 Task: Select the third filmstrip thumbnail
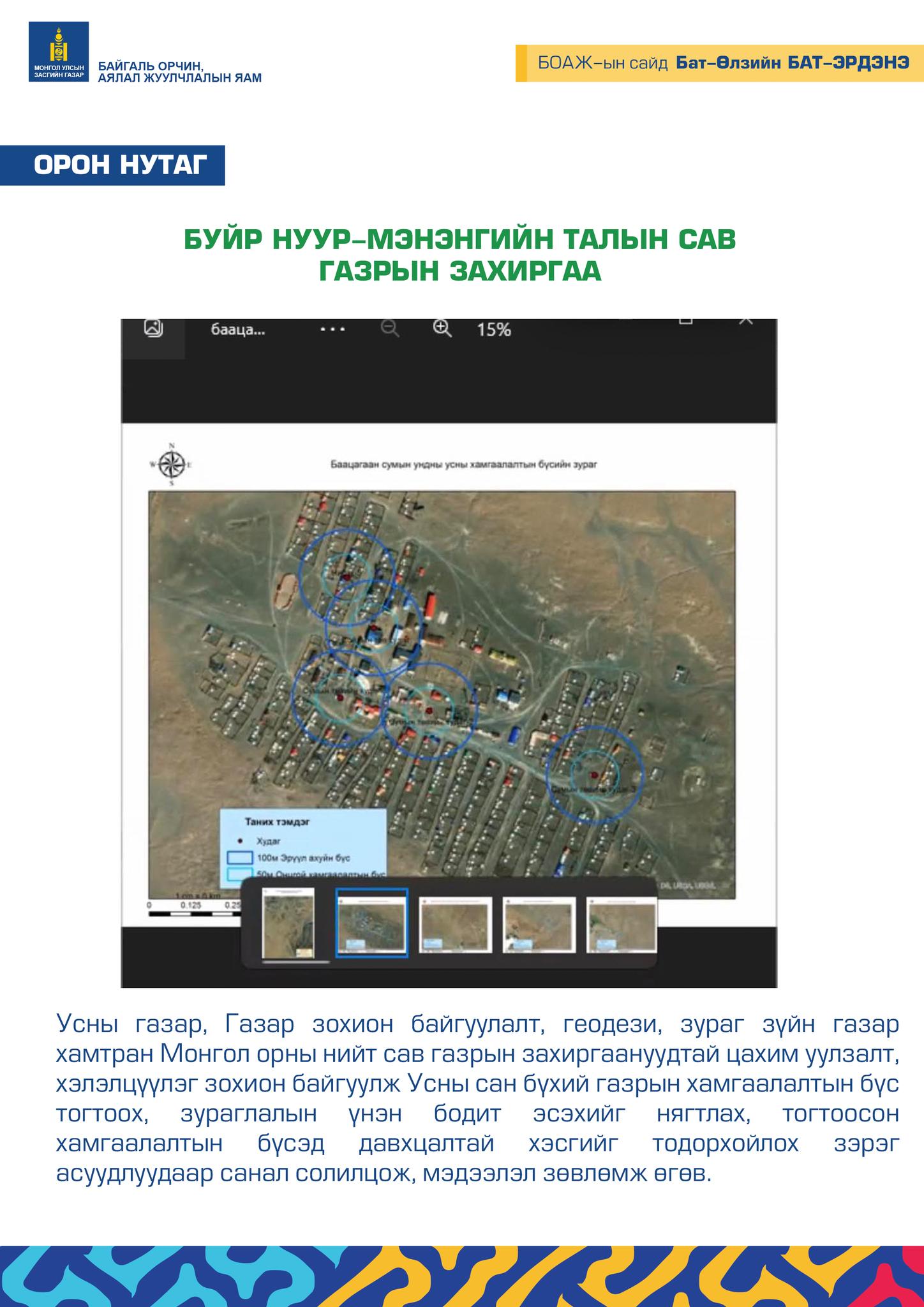(x=455, y=925)
